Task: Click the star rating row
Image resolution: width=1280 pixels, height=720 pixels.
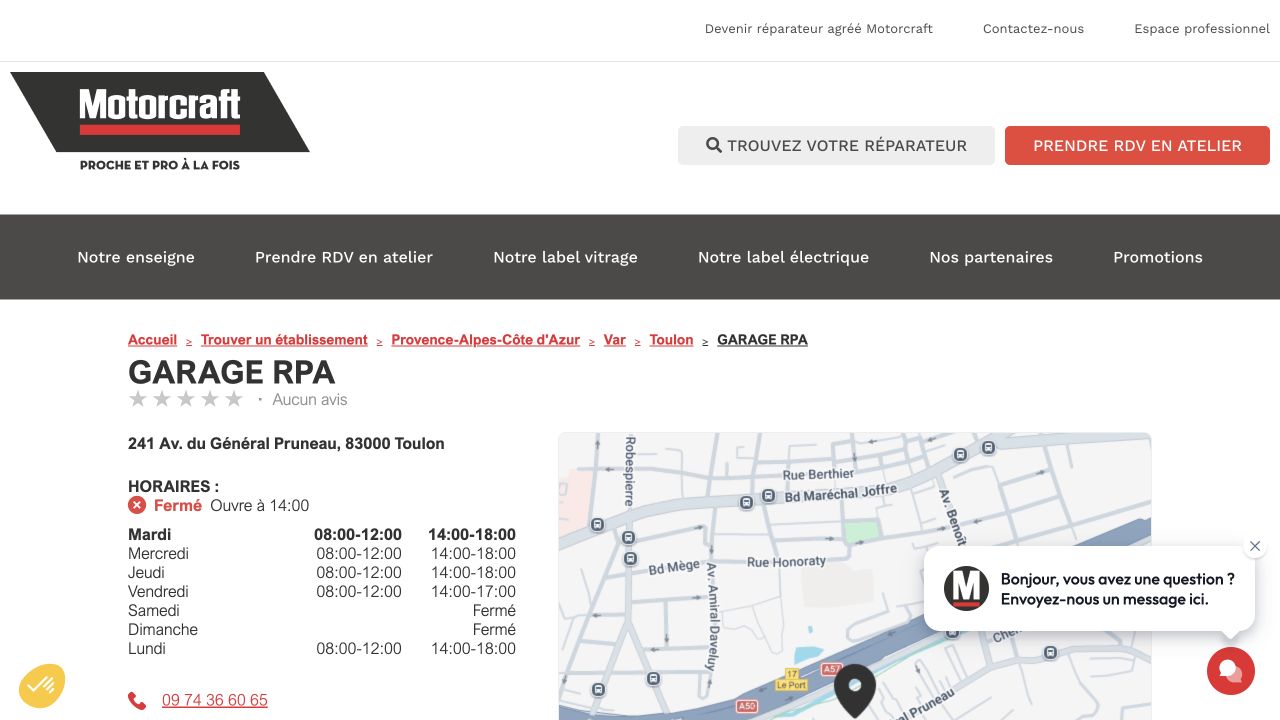Action: [x=186, y=400]
